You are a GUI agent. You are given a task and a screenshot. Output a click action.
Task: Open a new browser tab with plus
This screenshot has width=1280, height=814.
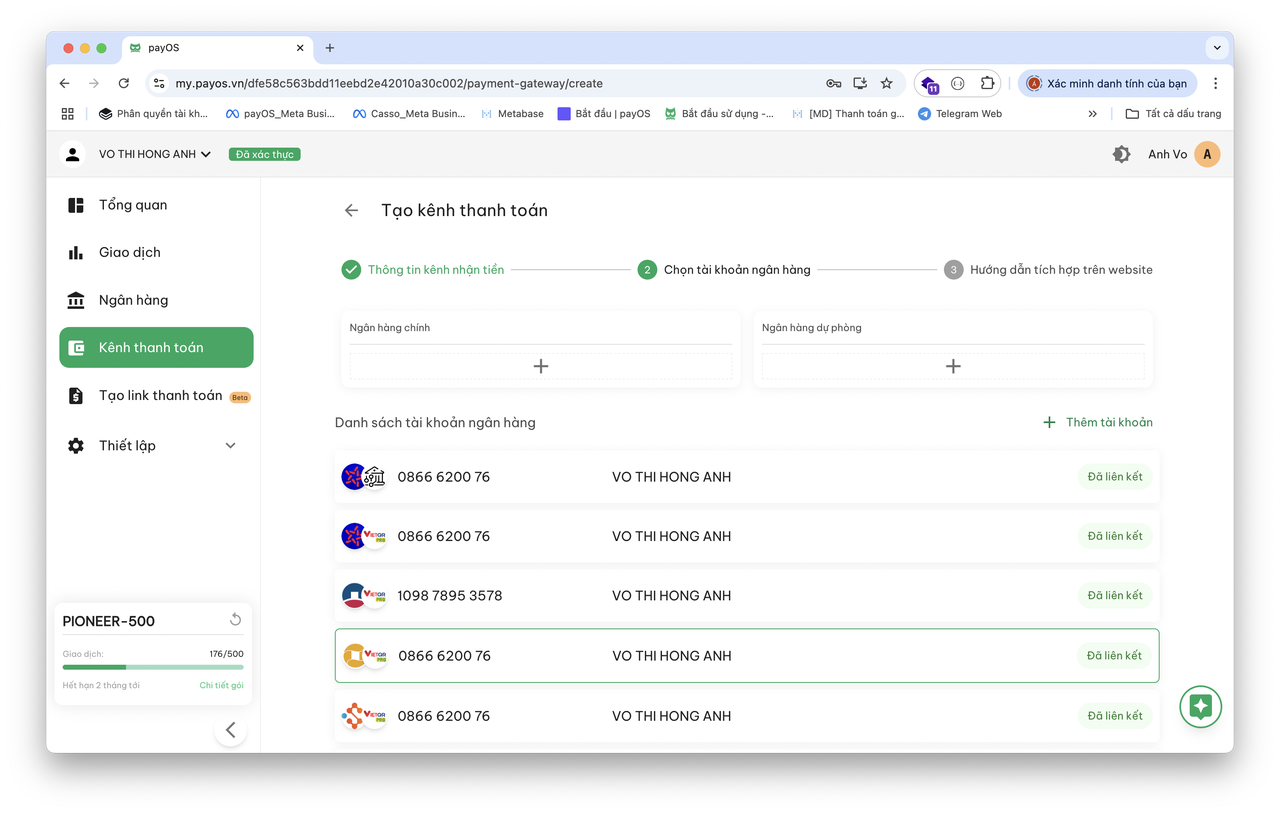[330, 48]
